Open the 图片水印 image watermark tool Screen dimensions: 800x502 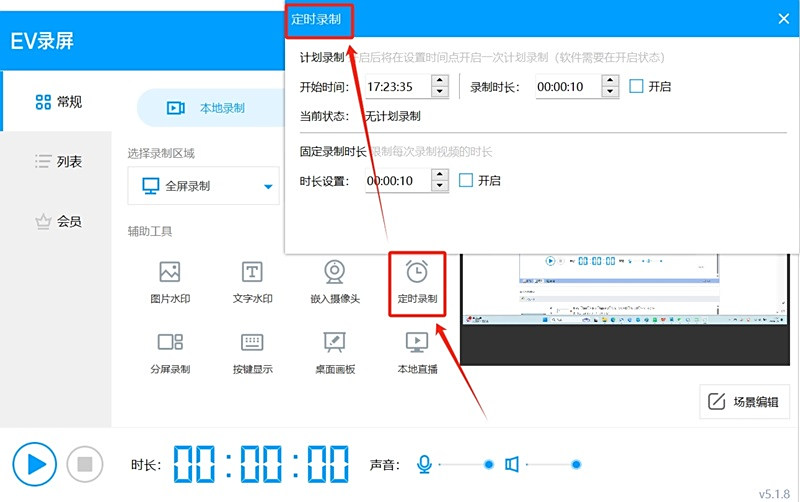[170, 282]
